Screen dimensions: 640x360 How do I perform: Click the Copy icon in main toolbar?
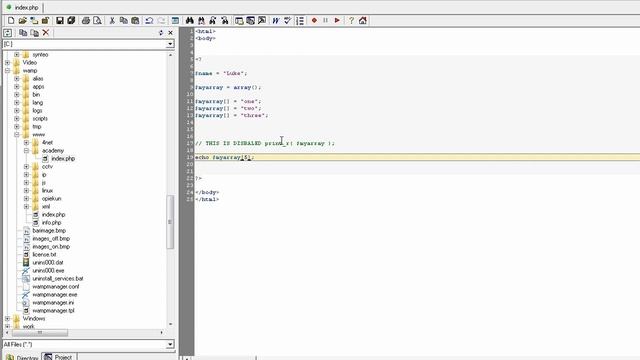pyautogui.click(x=123, y=20)
